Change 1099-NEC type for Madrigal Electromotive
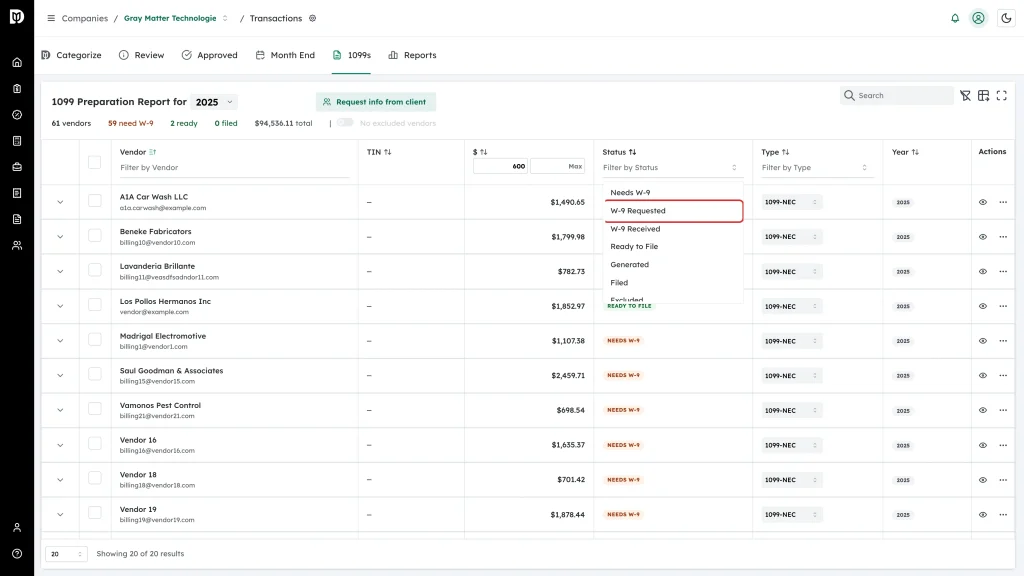The image size is (1024, 576). click(791, 341)
